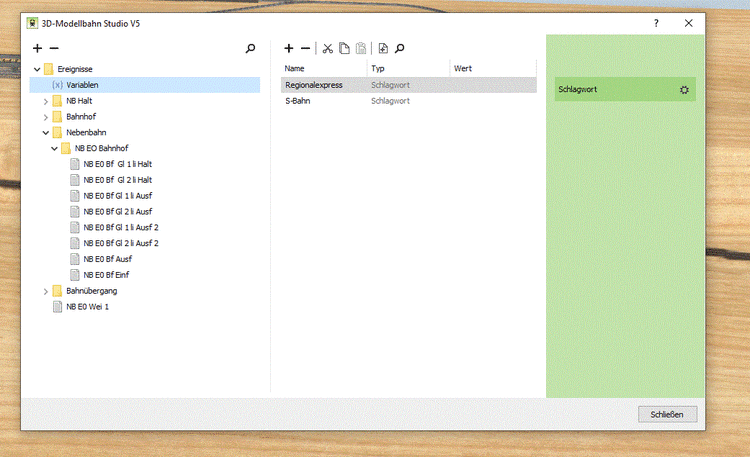Open search in the events tree panel
The height and width of the screenshot is (457, 750).
(x=250, y=48)
